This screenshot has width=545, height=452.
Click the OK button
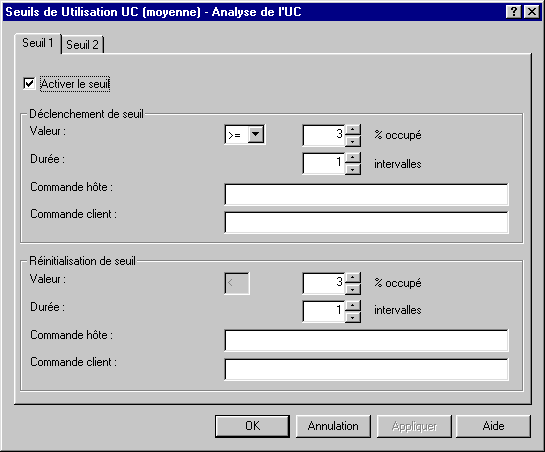tap(252, 426)
